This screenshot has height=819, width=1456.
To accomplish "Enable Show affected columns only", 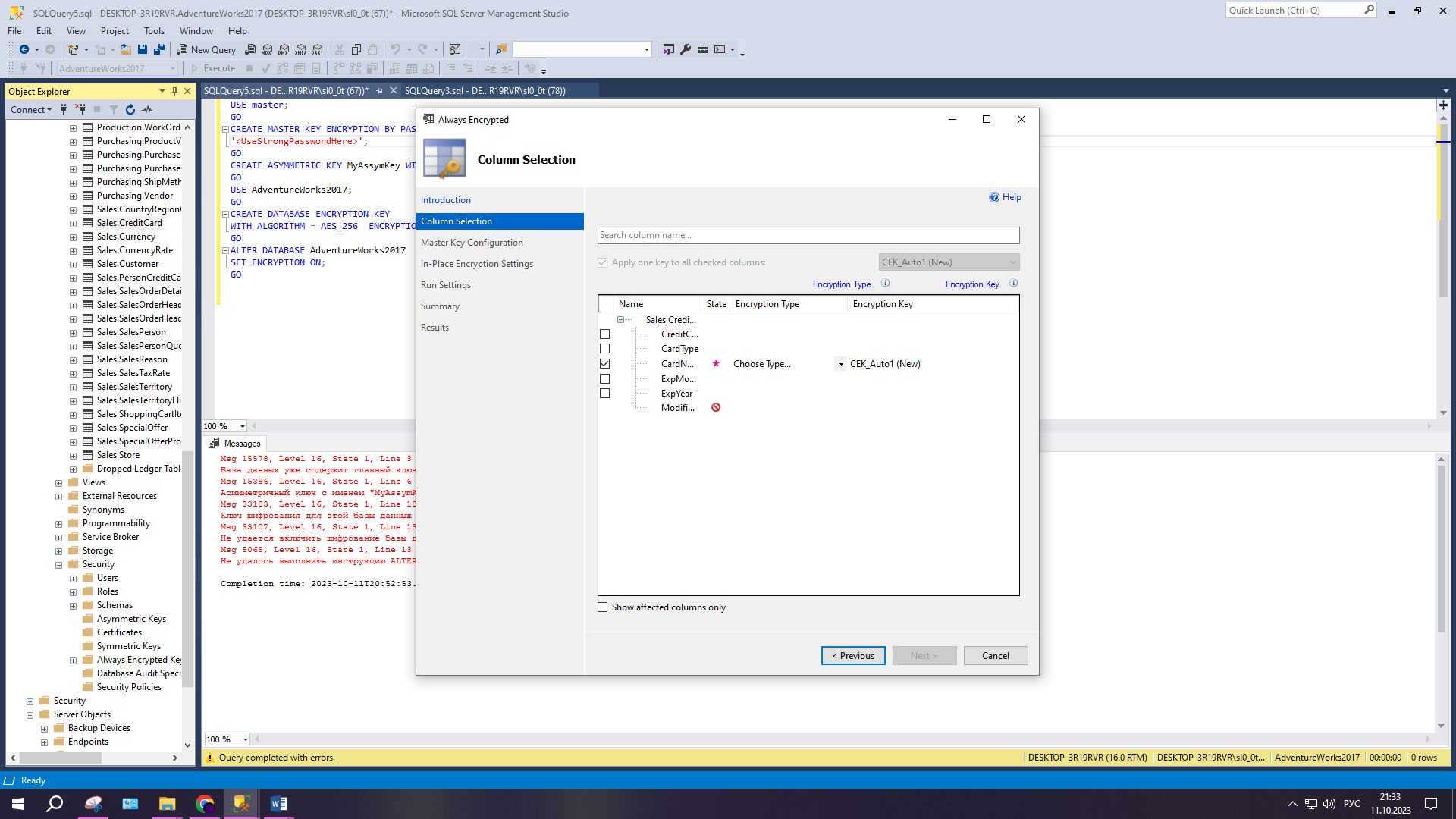I will click(x=602, y=607).
